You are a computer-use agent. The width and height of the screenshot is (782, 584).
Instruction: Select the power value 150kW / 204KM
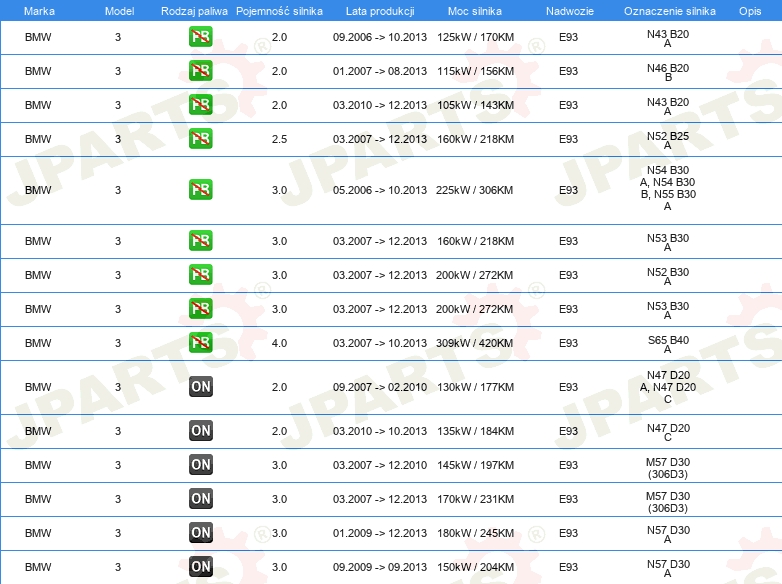pyautogui.click(x=475, y=567)
